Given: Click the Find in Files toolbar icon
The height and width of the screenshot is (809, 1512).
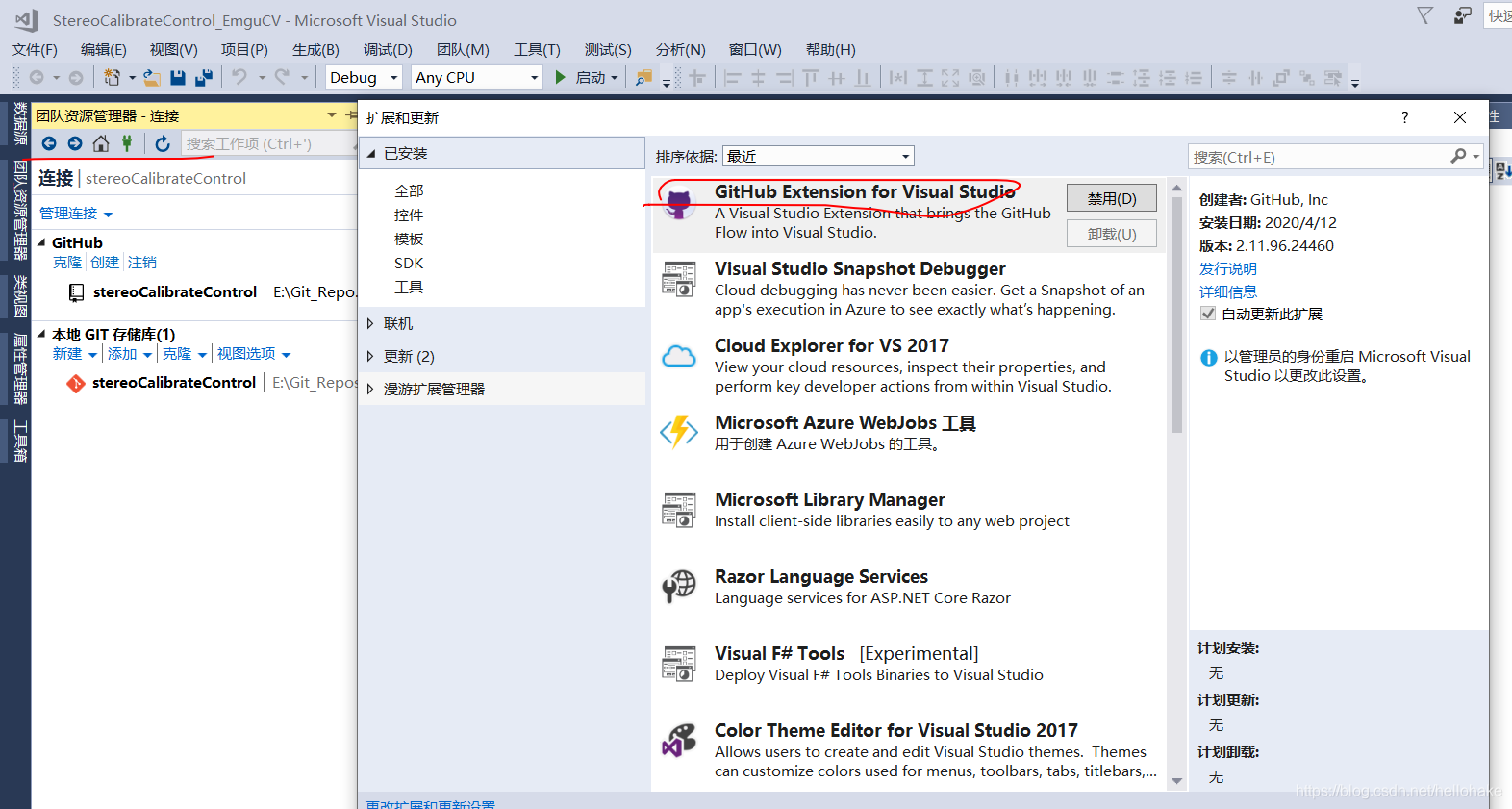Looking at the screenshot, I should pos(643,77).
